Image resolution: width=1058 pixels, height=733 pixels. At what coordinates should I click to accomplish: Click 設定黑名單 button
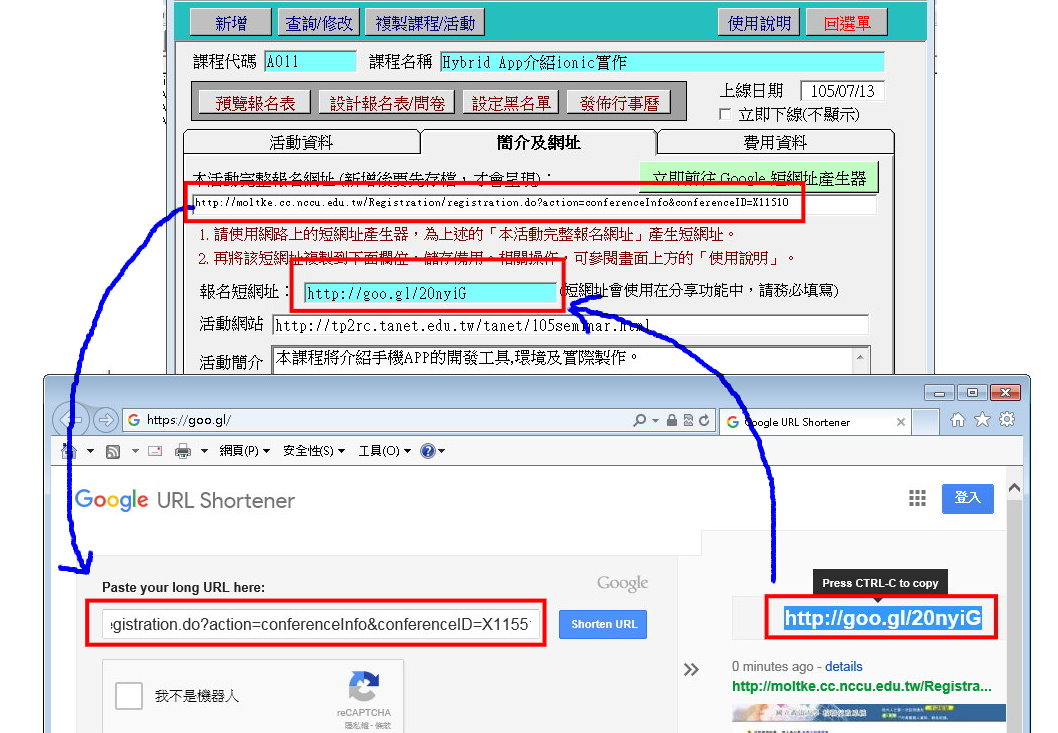511,103
